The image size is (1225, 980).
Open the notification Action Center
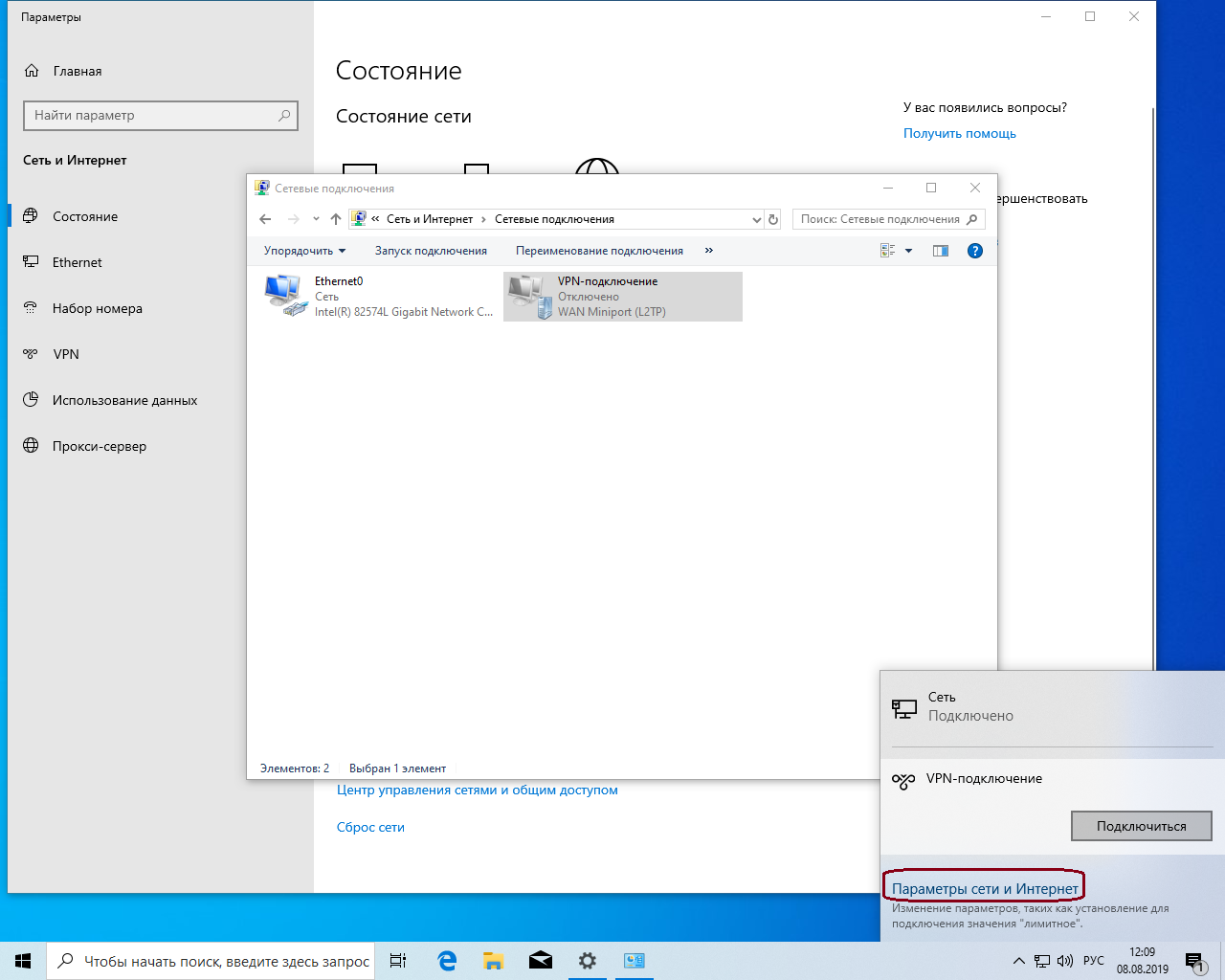tap(1194, 961)
